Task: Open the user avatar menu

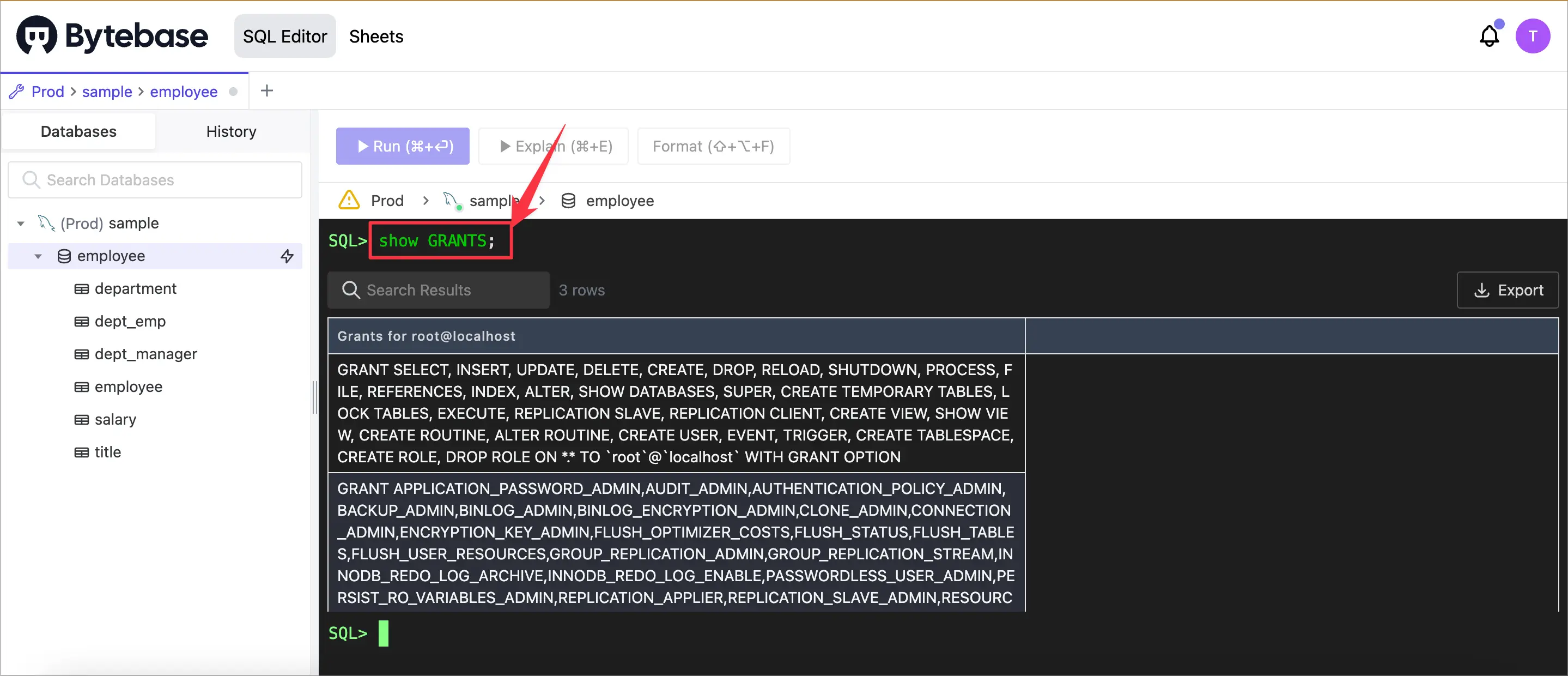Action: pos(1533,36)
